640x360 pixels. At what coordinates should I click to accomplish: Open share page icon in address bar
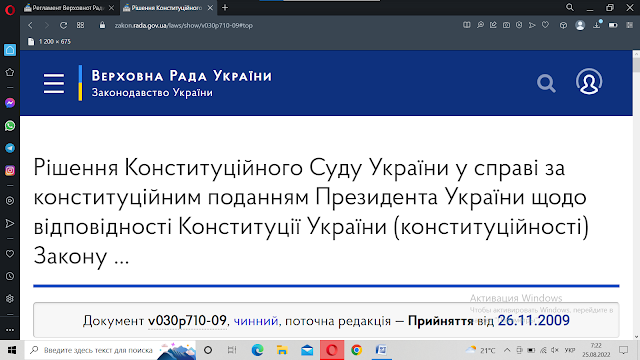[493, 25]
